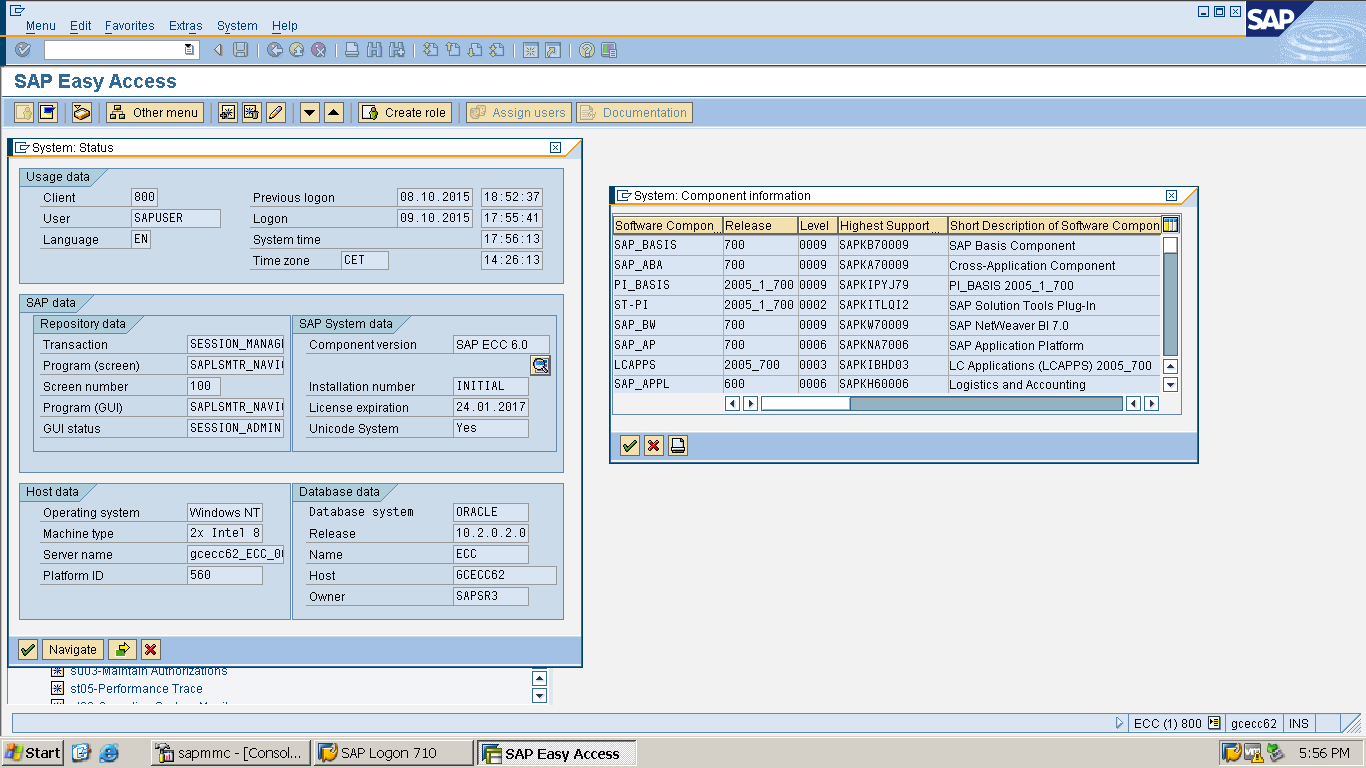Click green checkmark in Component information dialog

630,446
